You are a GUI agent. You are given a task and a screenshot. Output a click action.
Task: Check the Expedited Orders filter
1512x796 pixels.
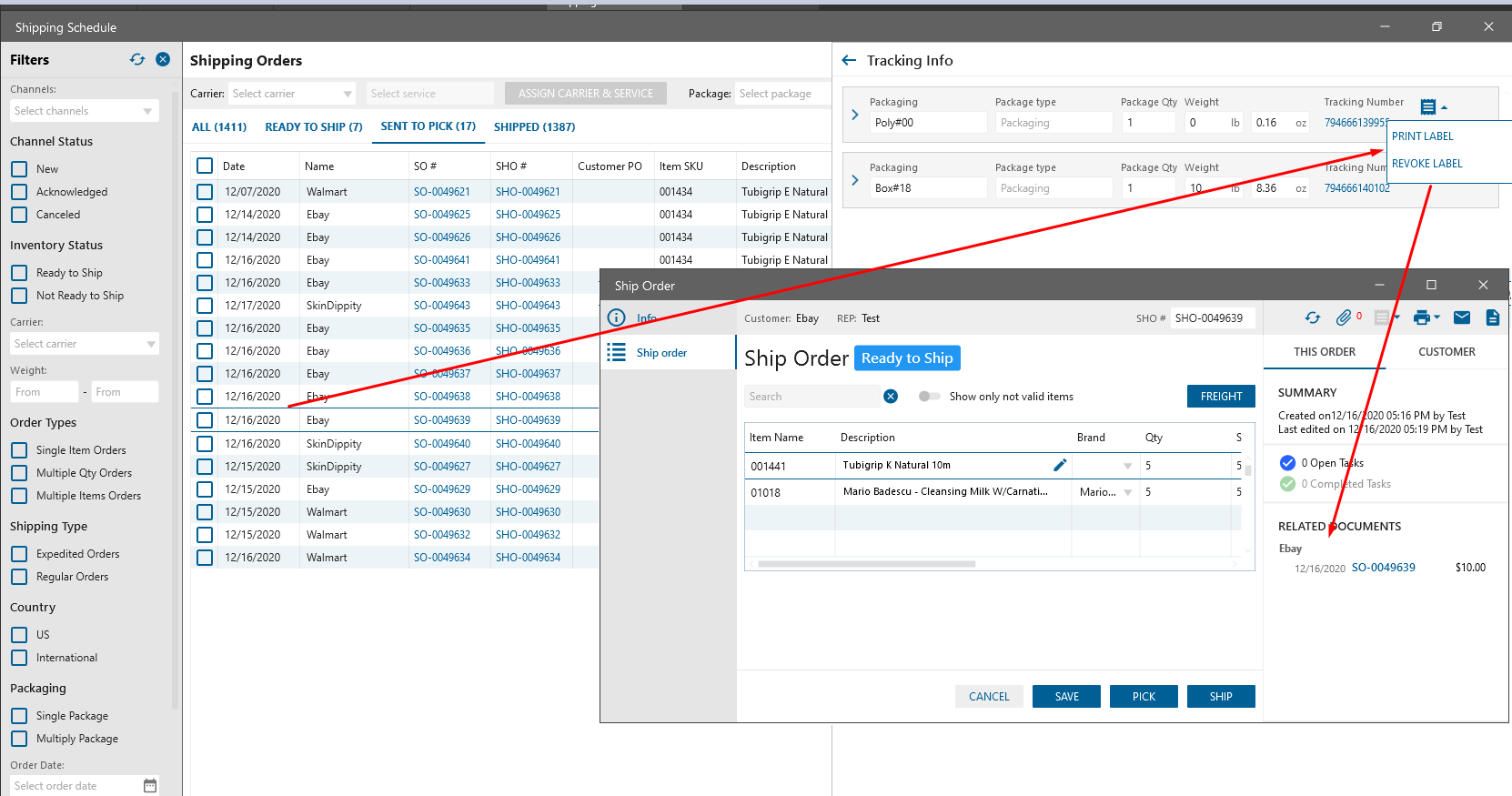click(19, 554)
